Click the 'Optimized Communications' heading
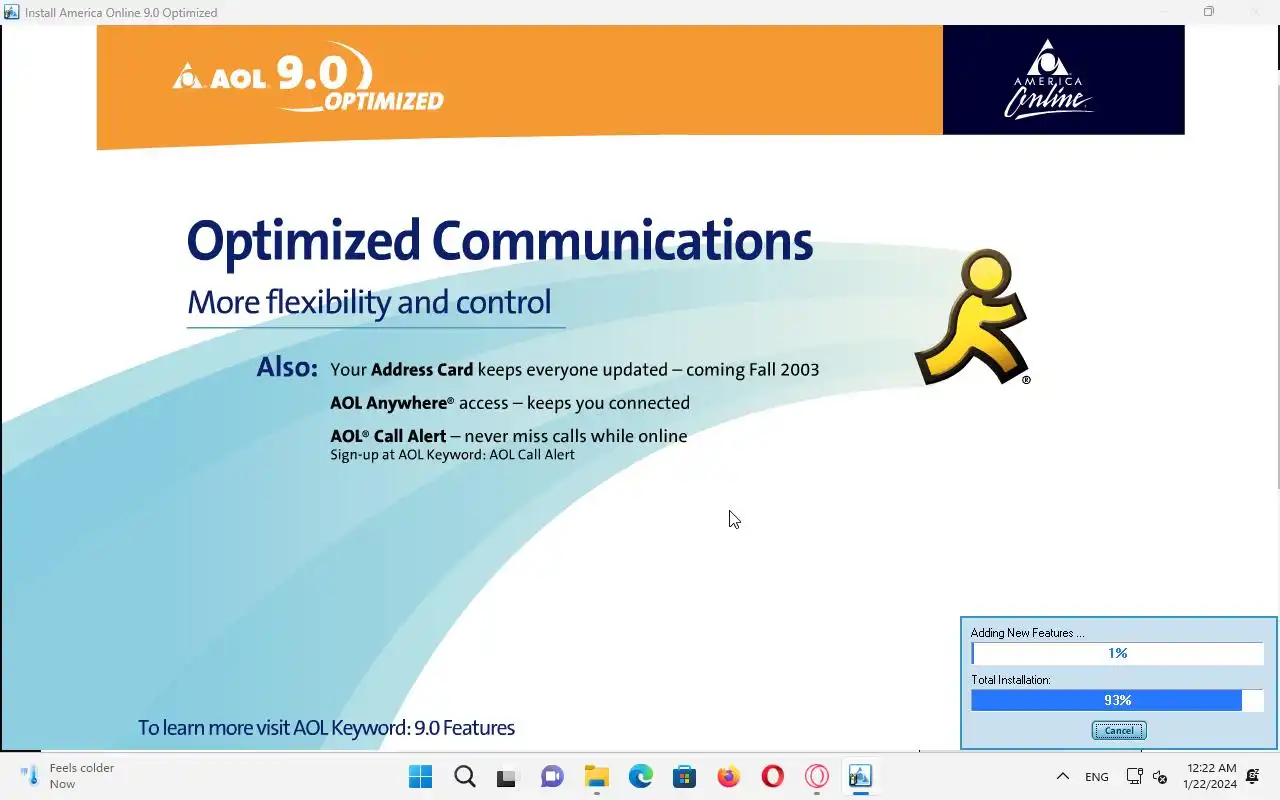Viewport: 1280px width, 800px height. click(x=499, y=241)
